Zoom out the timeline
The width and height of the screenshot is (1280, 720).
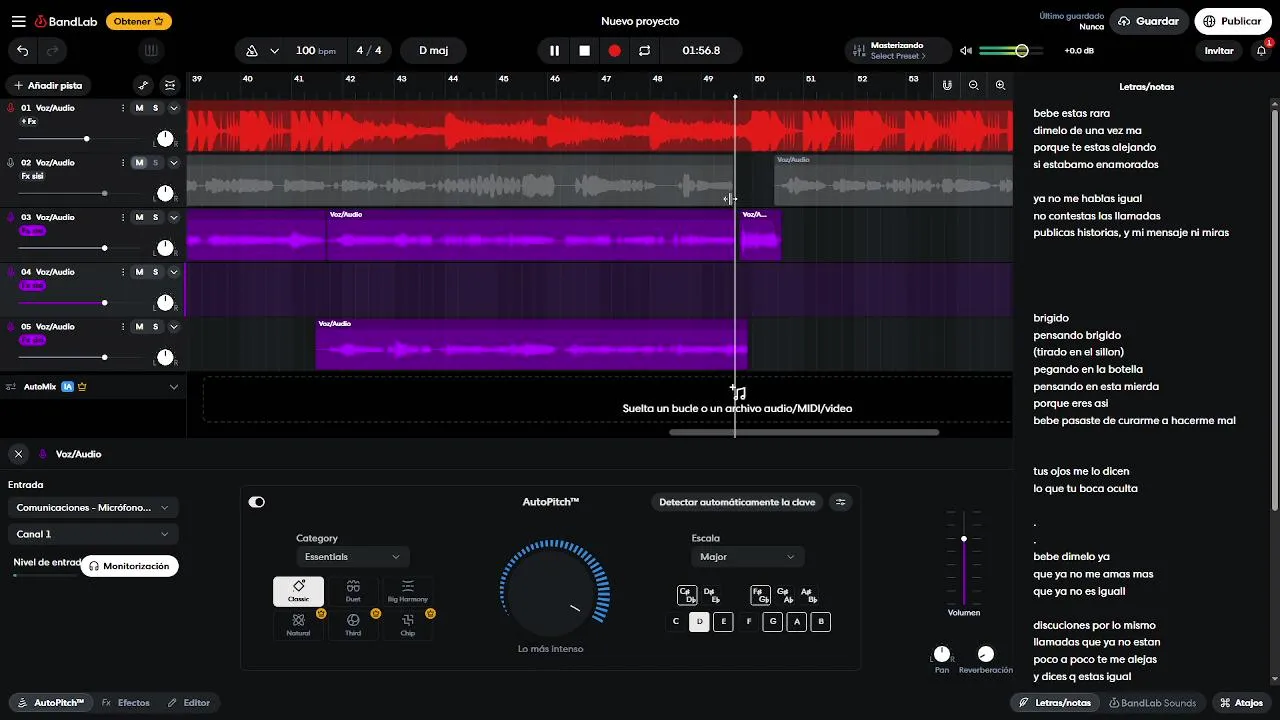974,86
